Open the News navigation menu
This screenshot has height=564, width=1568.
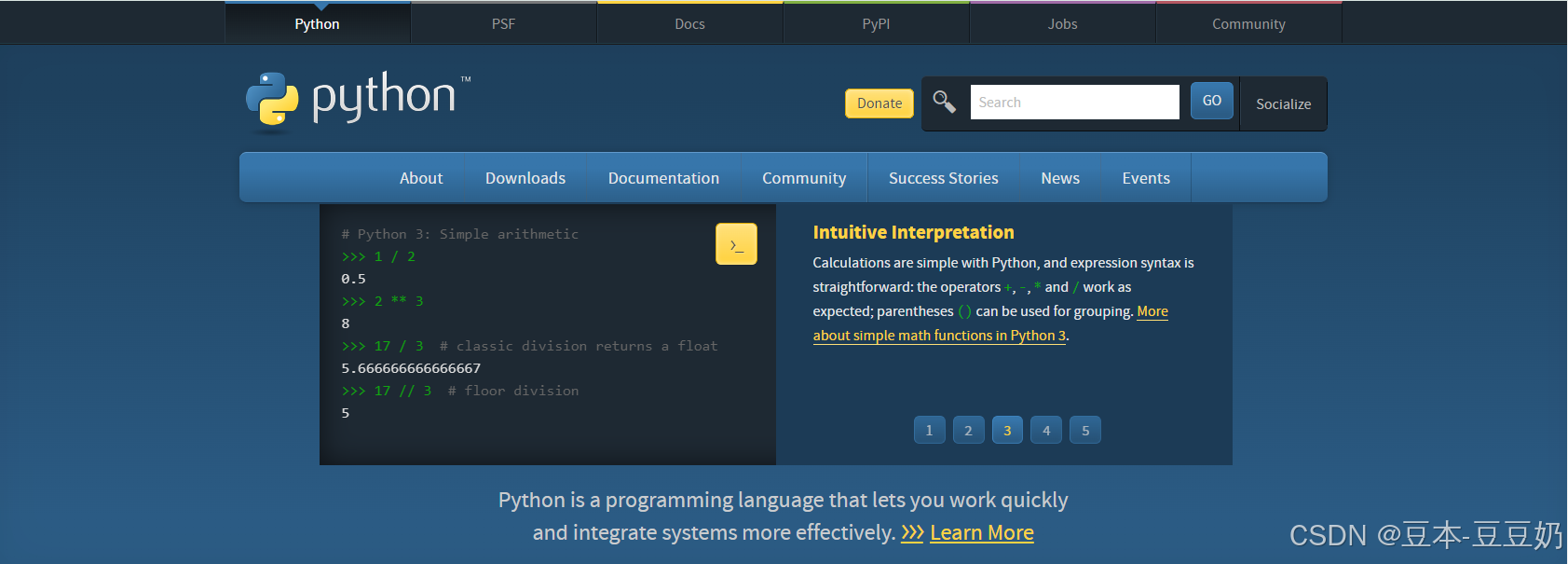(x=1060, y=178)
